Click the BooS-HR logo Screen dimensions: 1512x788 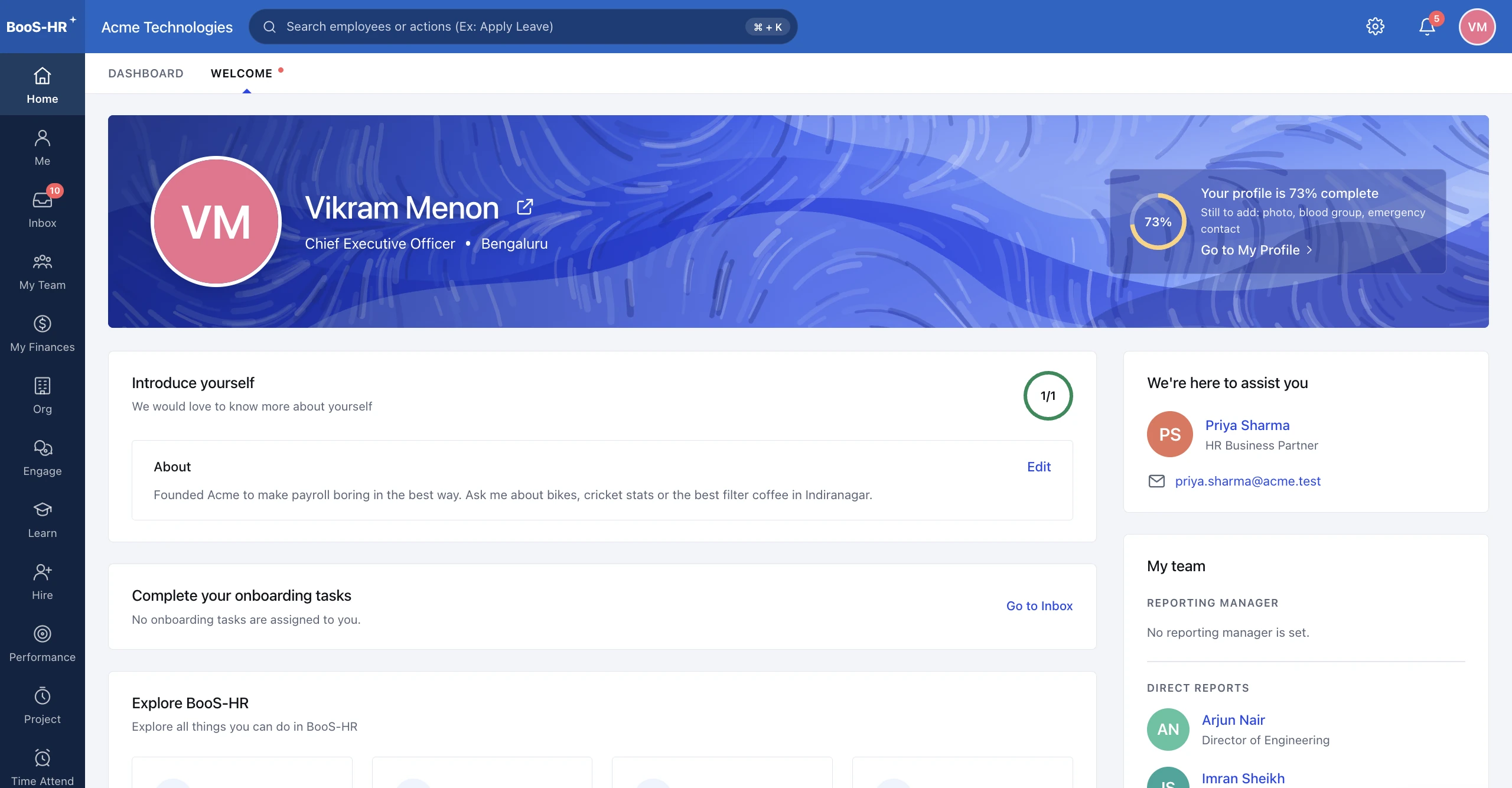pos(41,27)
